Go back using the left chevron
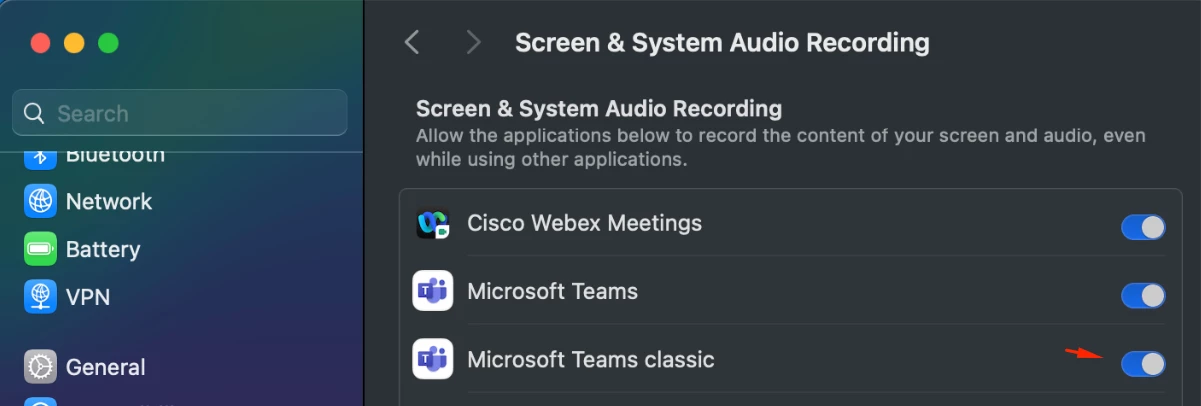This screenshot has width=1201, height=406. coord(412,42)
